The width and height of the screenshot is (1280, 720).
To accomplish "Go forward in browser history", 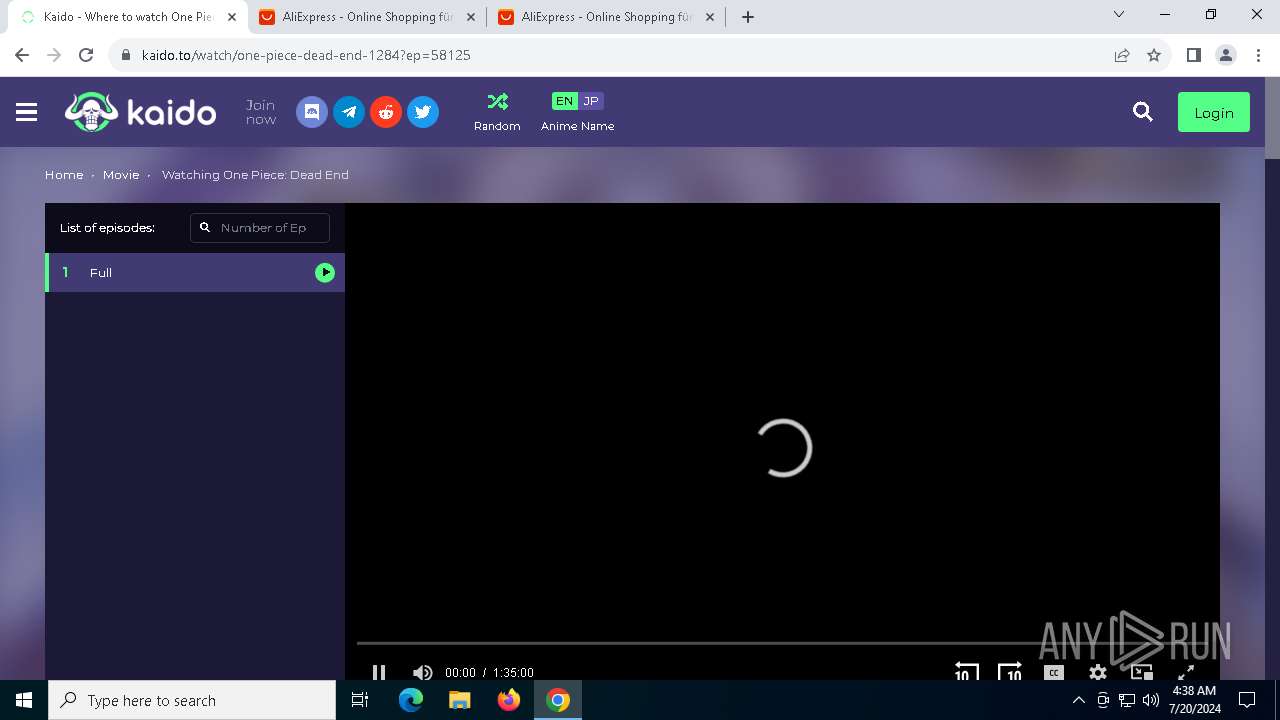I will (x=54, y=55).
